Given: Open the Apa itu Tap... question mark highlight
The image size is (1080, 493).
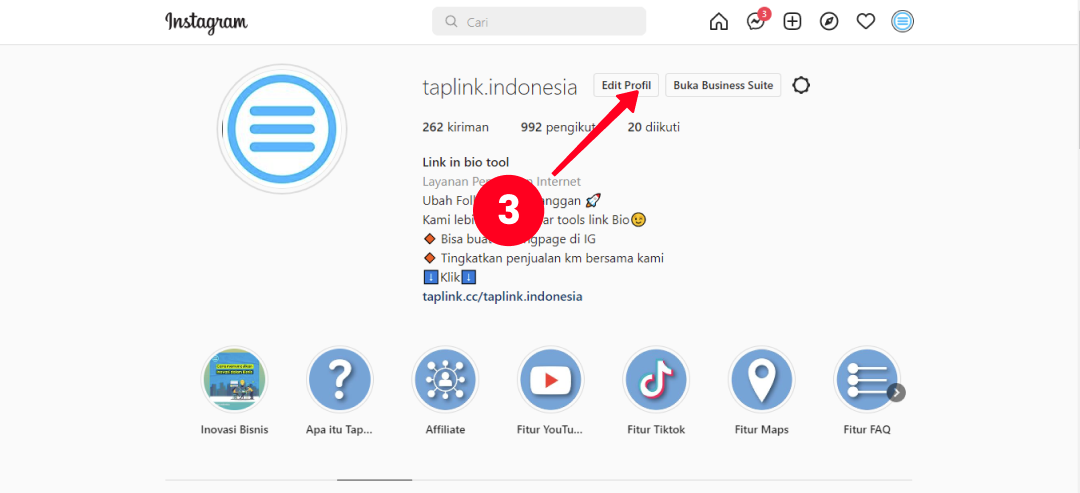Looking at the screenshot, I should 340,379.
